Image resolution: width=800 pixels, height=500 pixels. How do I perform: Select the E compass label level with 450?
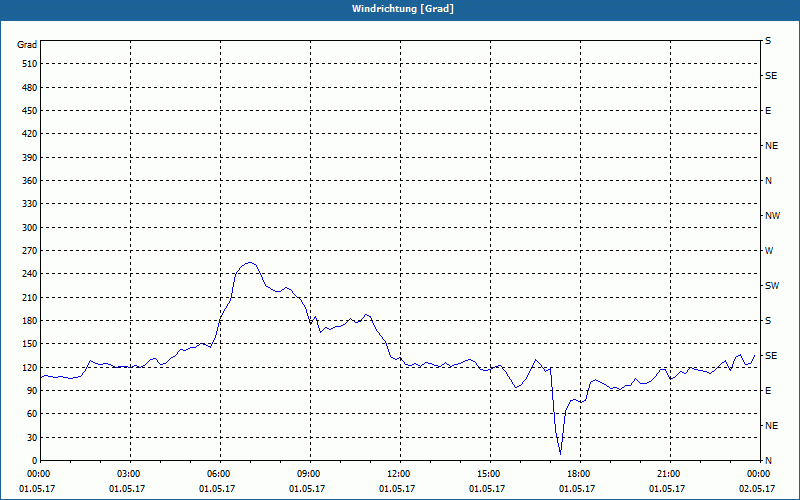768,111
